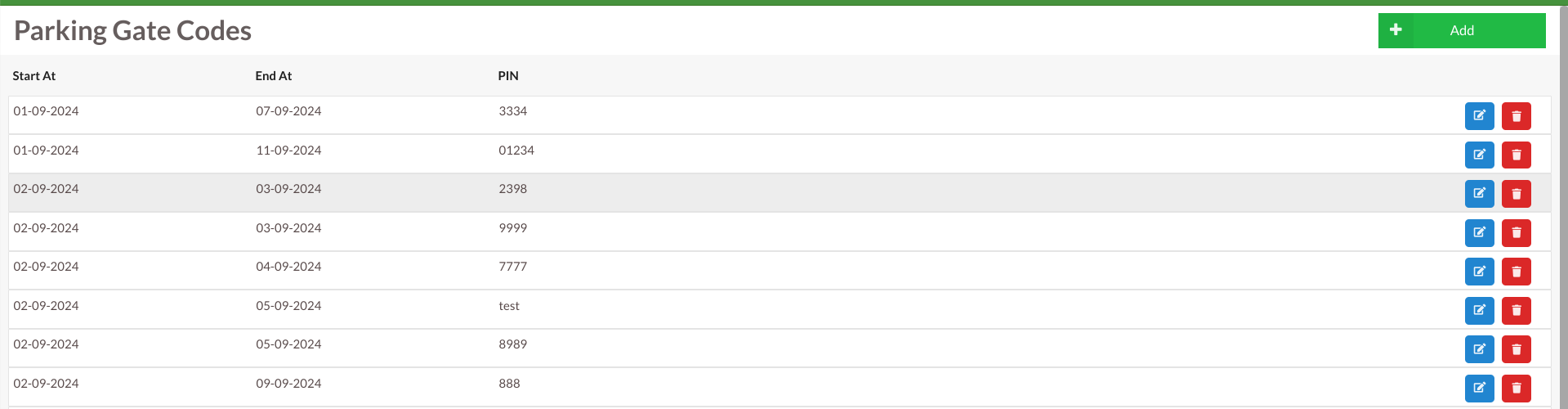1568x409 pixels.
Task: Open the editor for PIN 9999
Action: pos(1479,233)
